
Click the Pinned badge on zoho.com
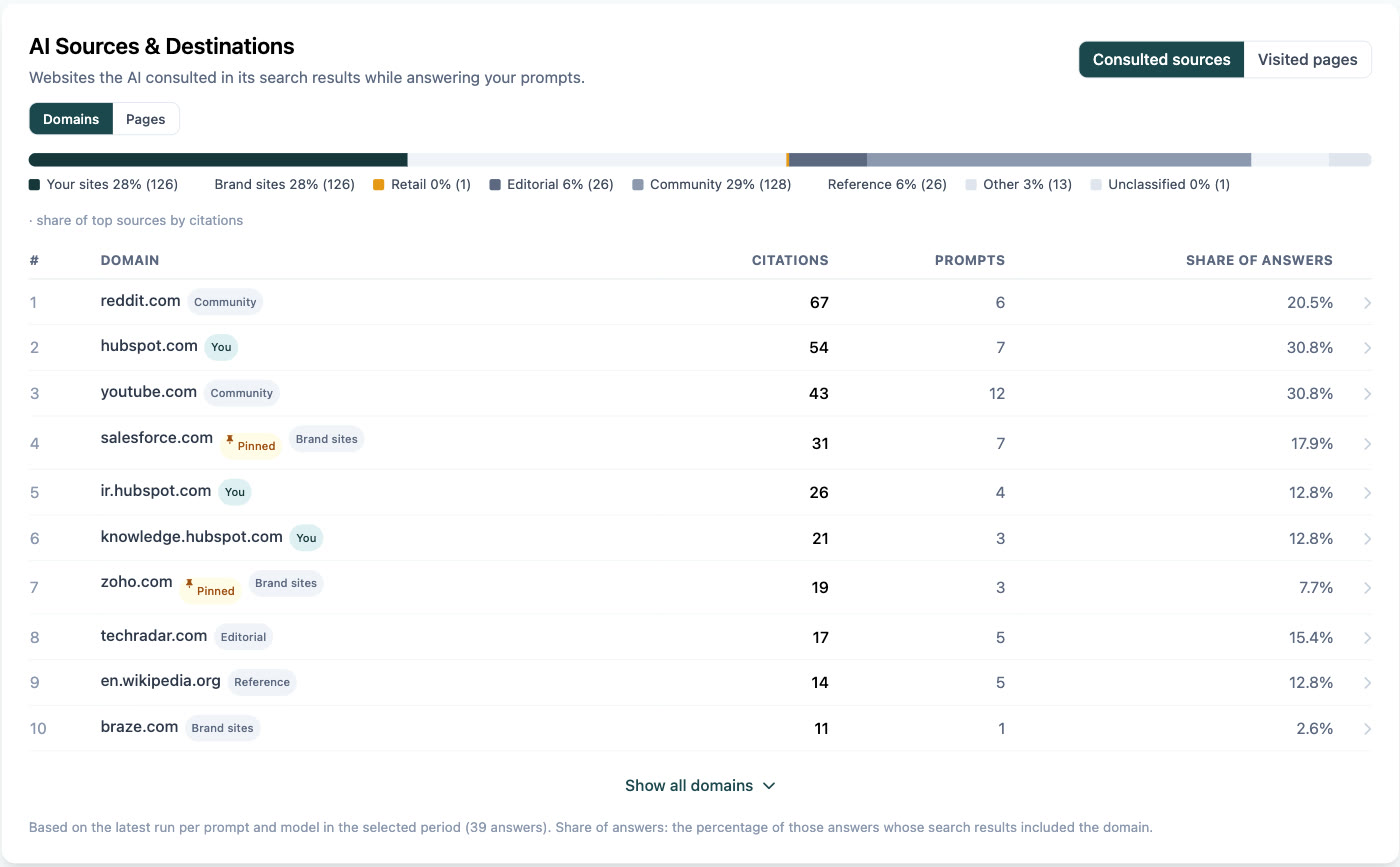[x=210, y=590]
